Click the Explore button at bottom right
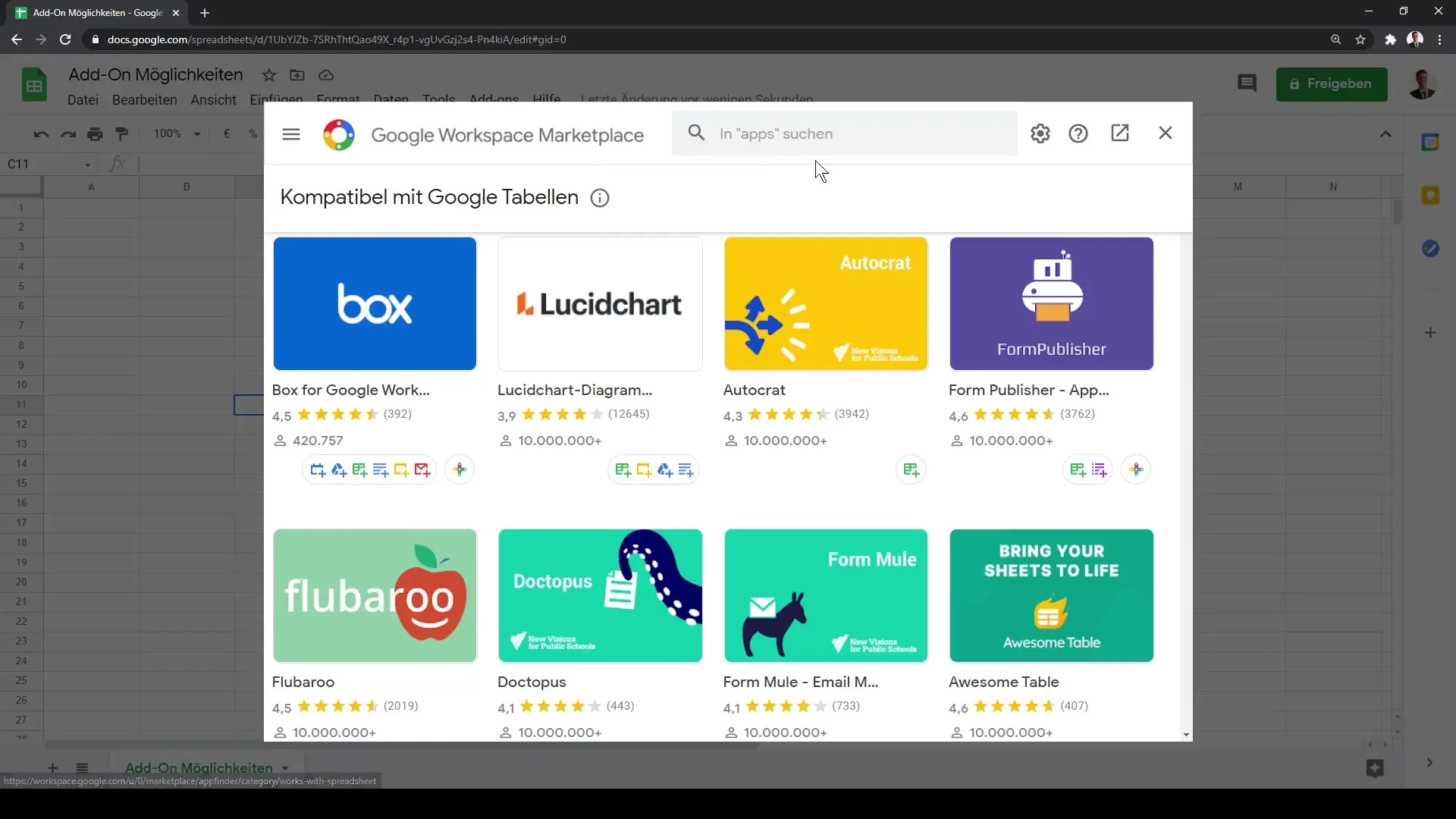1456x819 pixels. click(x=1375, y=768)
